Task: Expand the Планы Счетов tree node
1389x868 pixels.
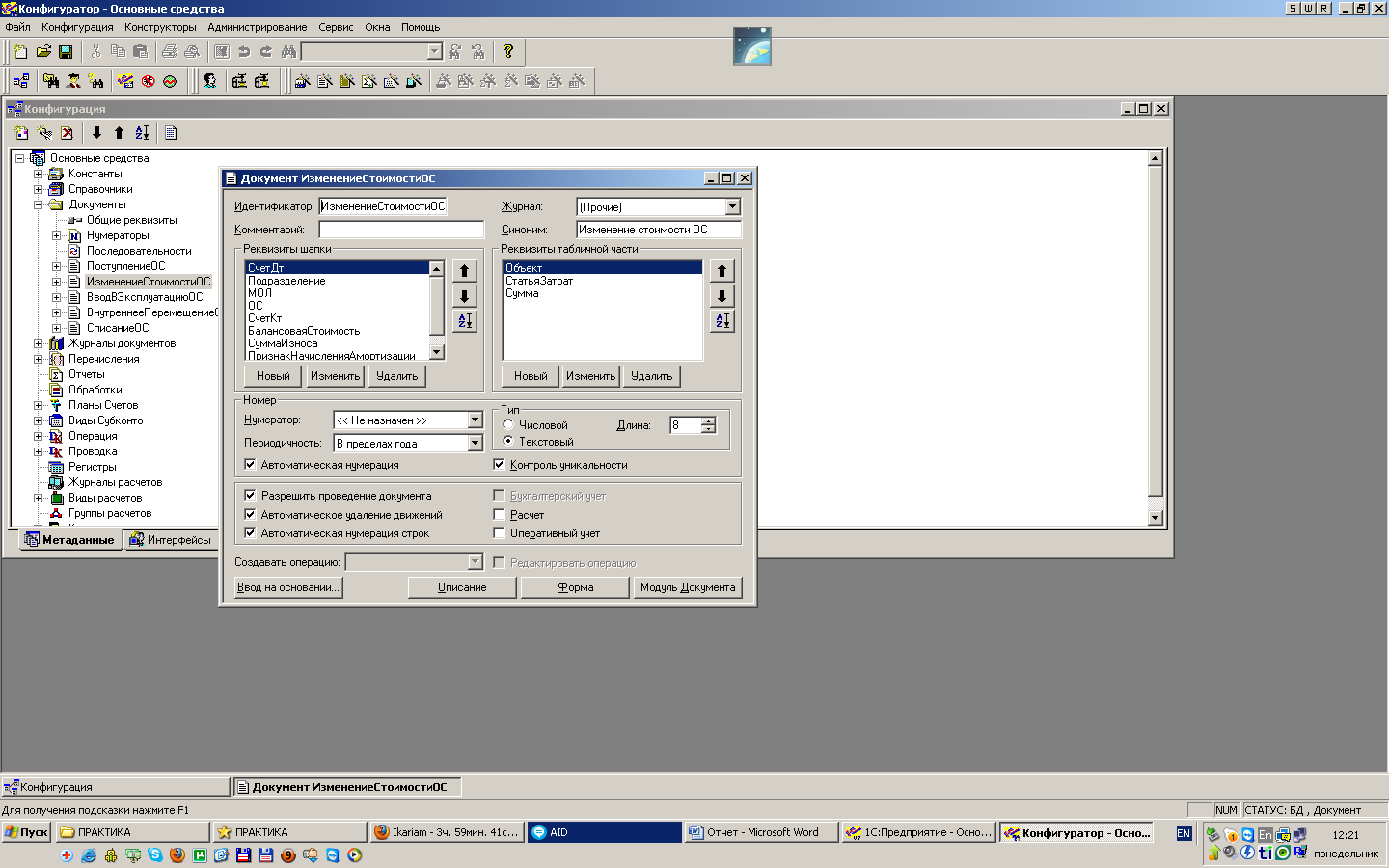Action: pyautogui.click(x=39, y=405)
